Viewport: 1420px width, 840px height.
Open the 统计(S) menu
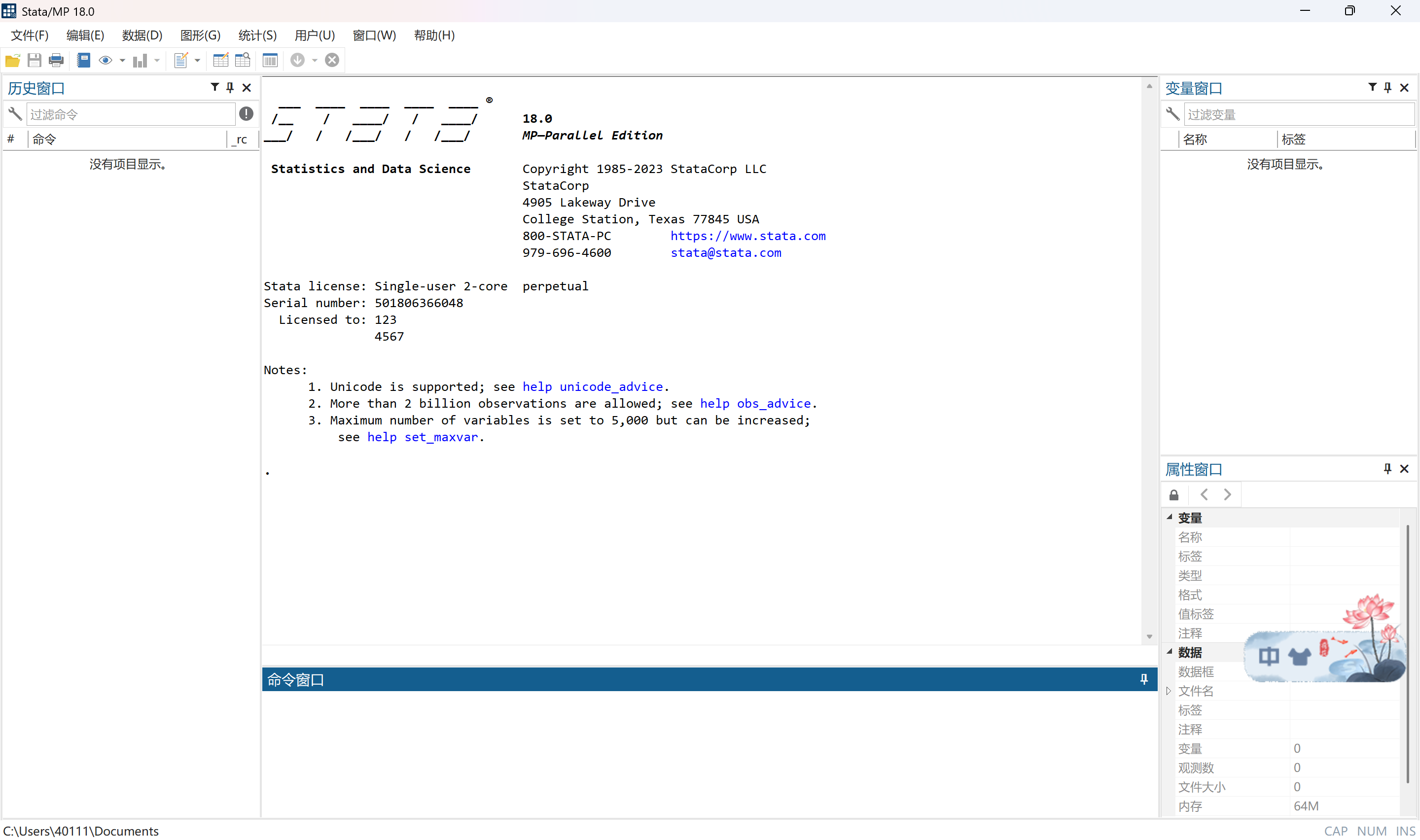[257, 35]
